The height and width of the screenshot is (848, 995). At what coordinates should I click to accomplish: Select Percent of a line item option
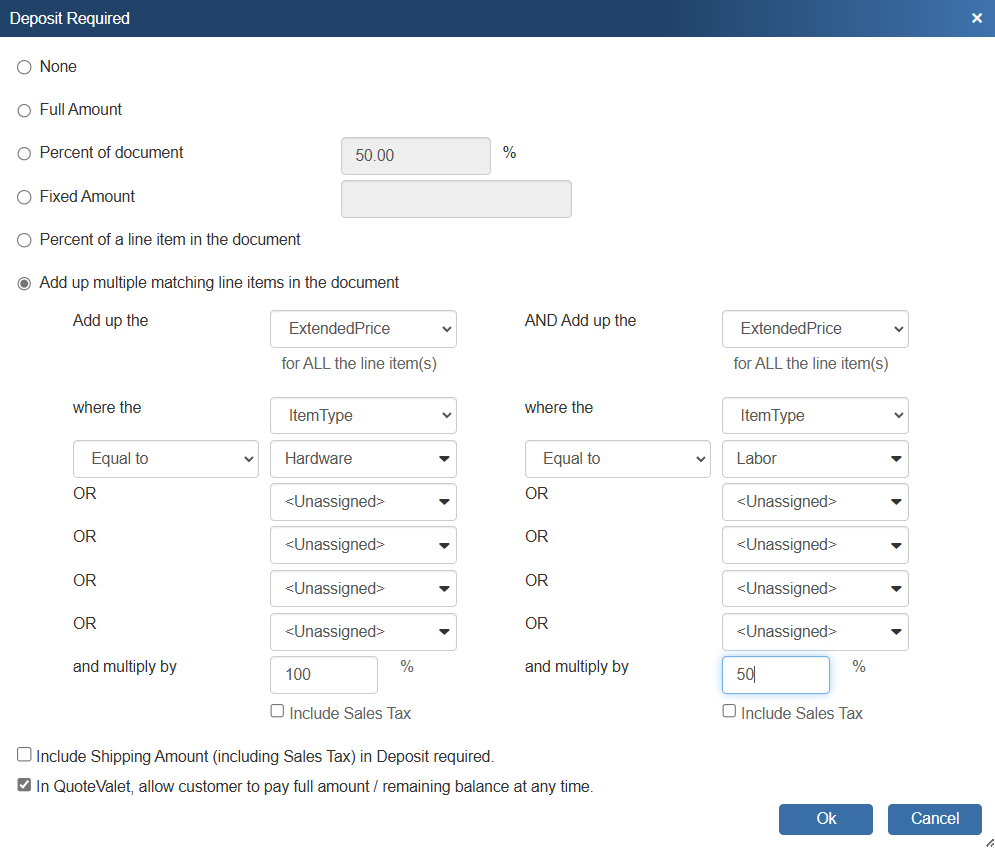point(25,240)
